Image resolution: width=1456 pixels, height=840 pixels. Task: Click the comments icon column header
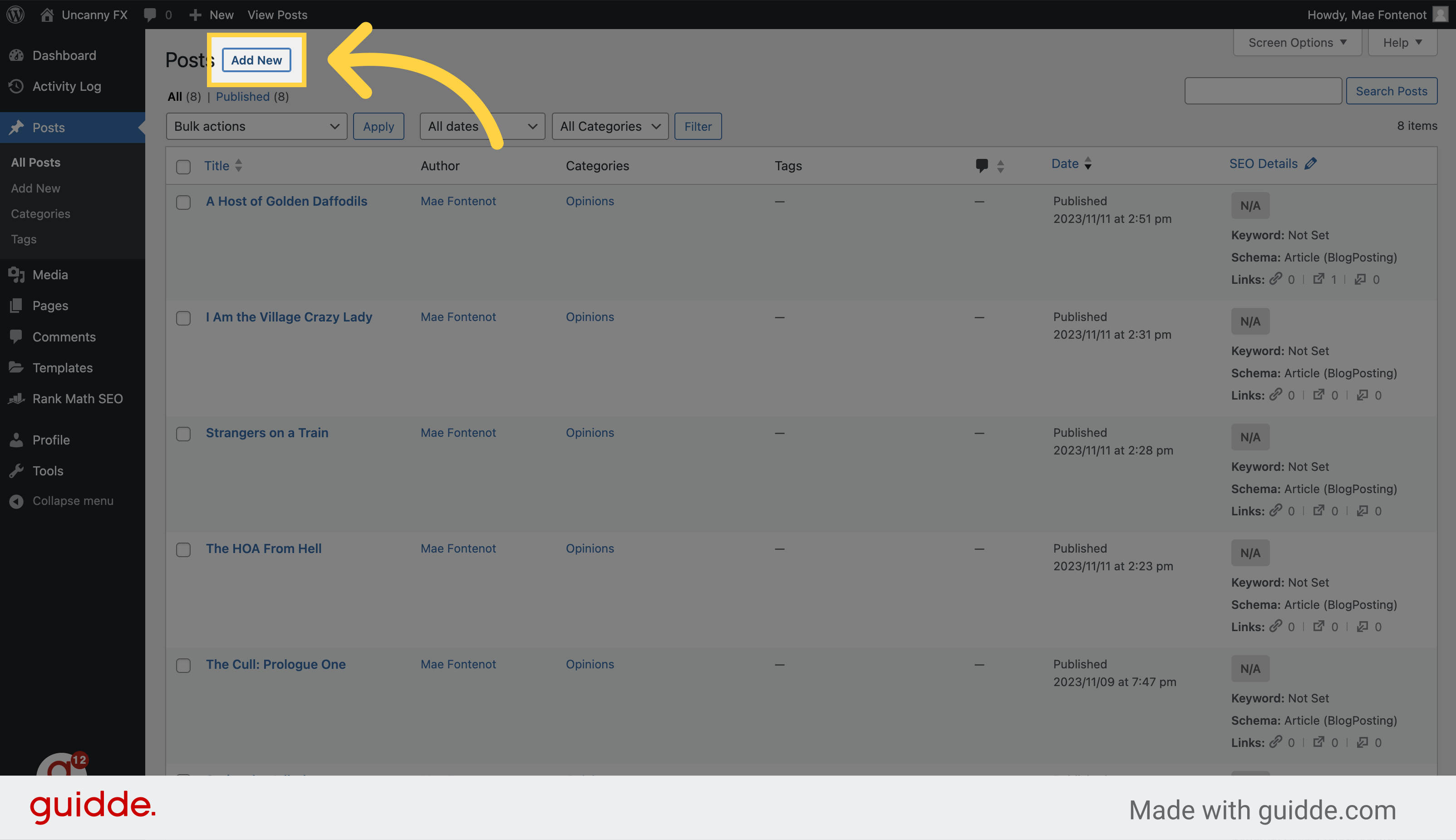pos(982,163)
